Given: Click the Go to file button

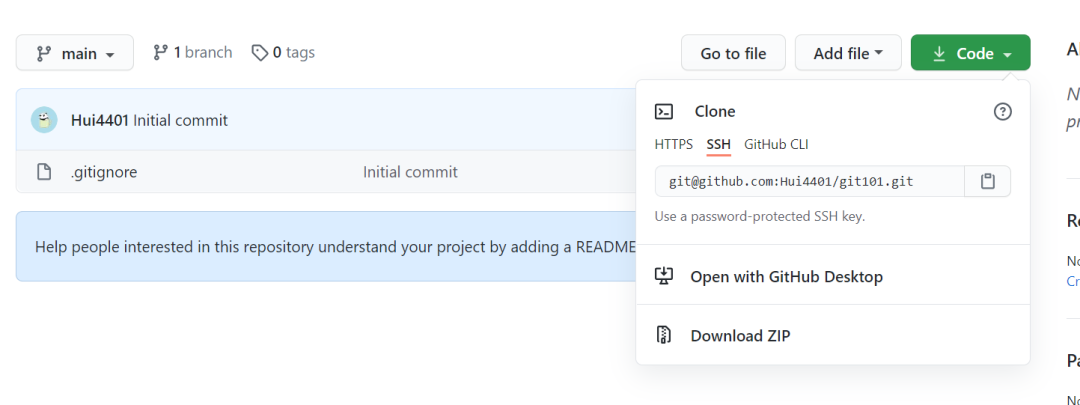Looking at the screenshot, I should [x=734, y=53].
